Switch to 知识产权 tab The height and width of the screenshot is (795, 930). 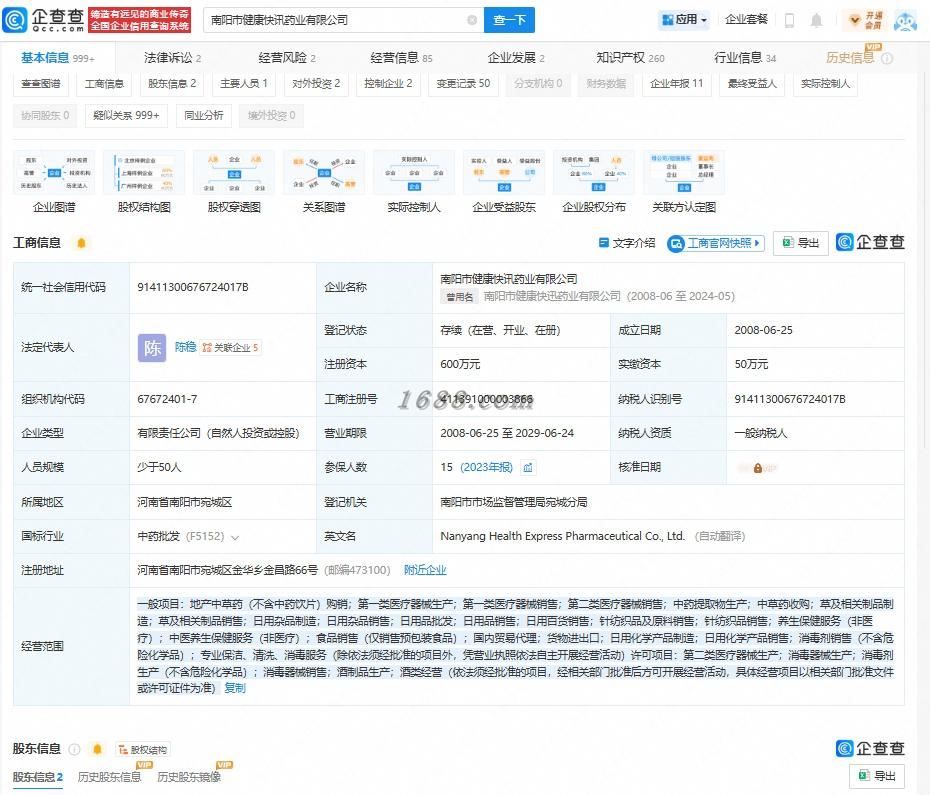(630, 58)
